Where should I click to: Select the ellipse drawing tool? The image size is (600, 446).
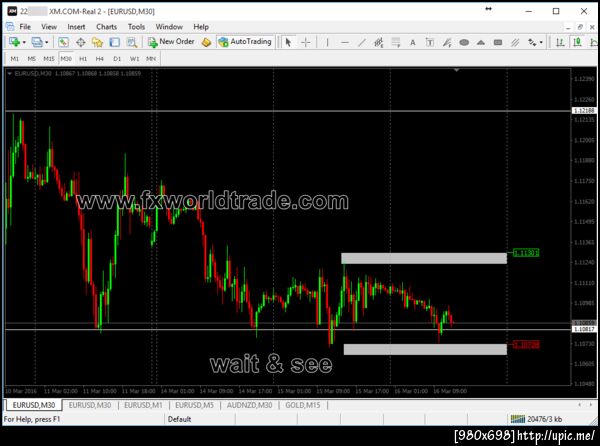(464, 42)
